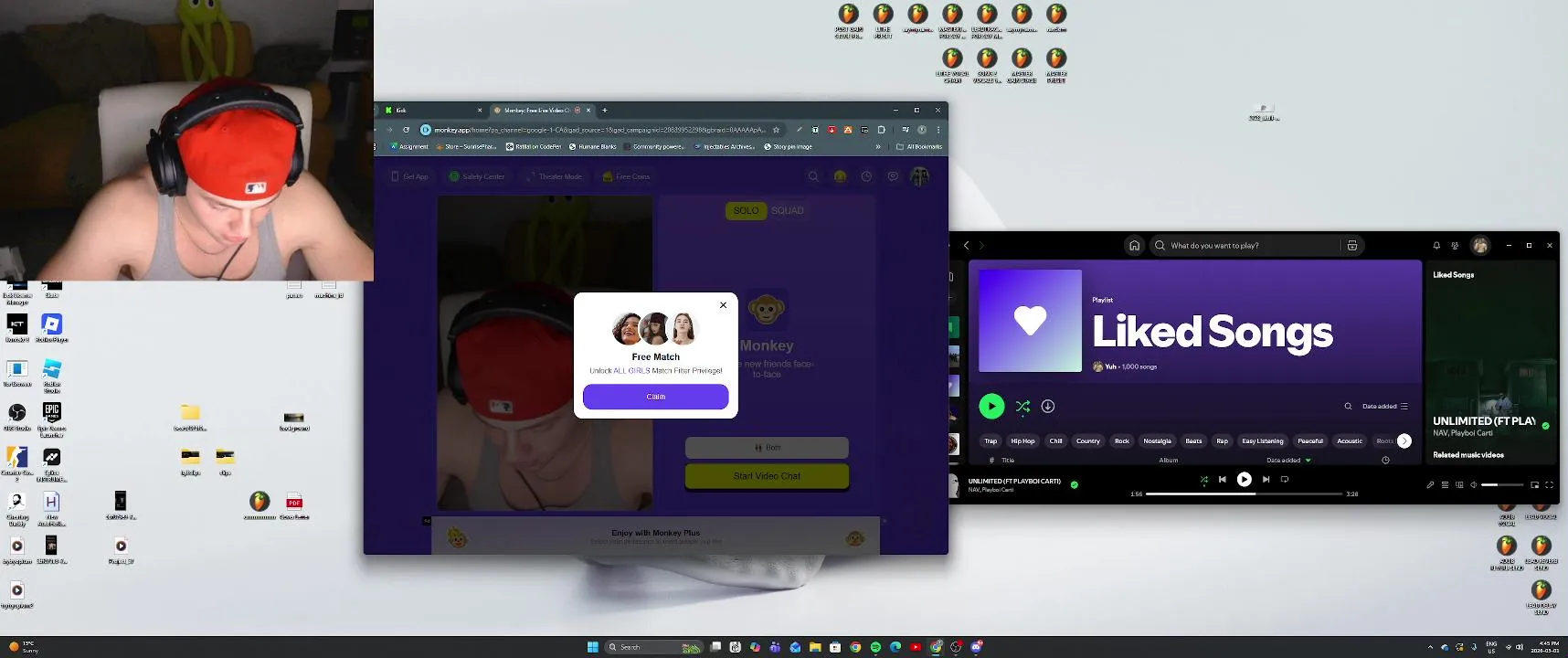
Task: Select the SOLO mode toggle
Action: click(746, 210)
